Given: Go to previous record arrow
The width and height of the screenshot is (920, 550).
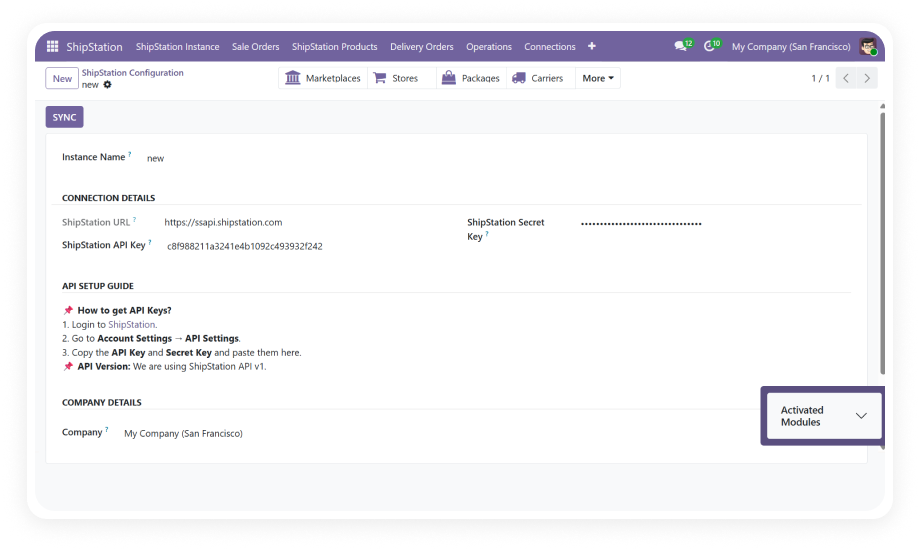Looking at the screenshot, I should [845, 78].
